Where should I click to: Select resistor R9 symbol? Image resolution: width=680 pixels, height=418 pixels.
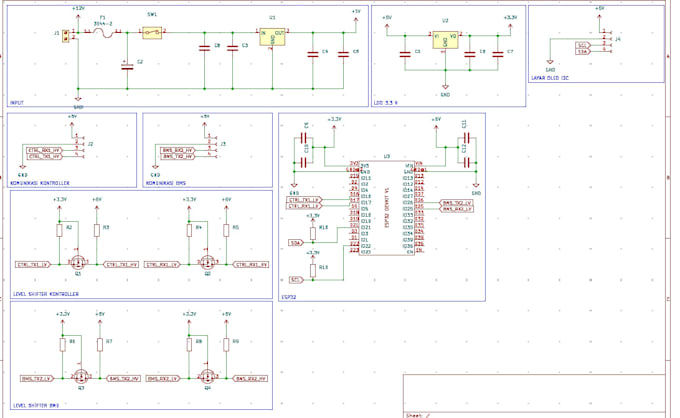point(226,345)
